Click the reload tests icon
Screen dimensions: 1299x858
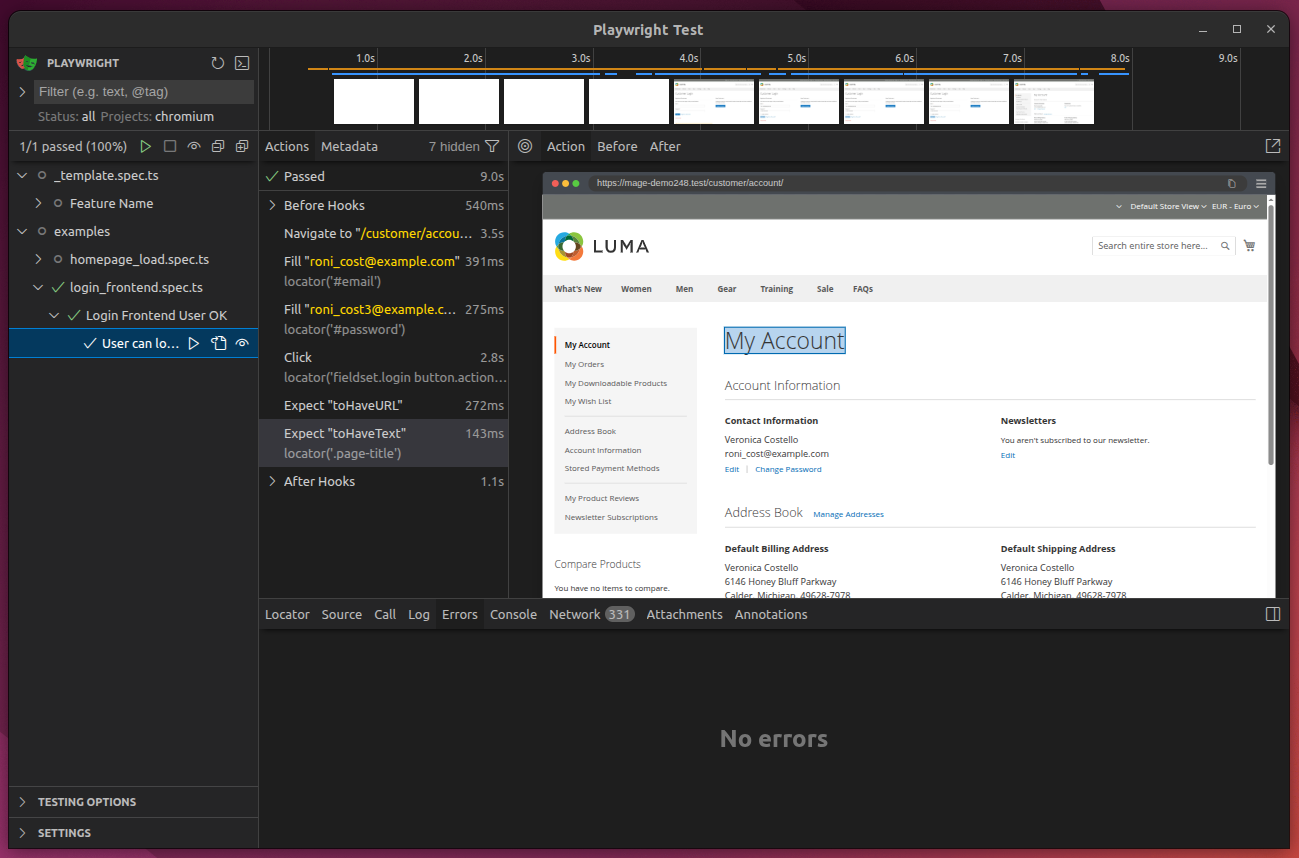click(218, 63)
